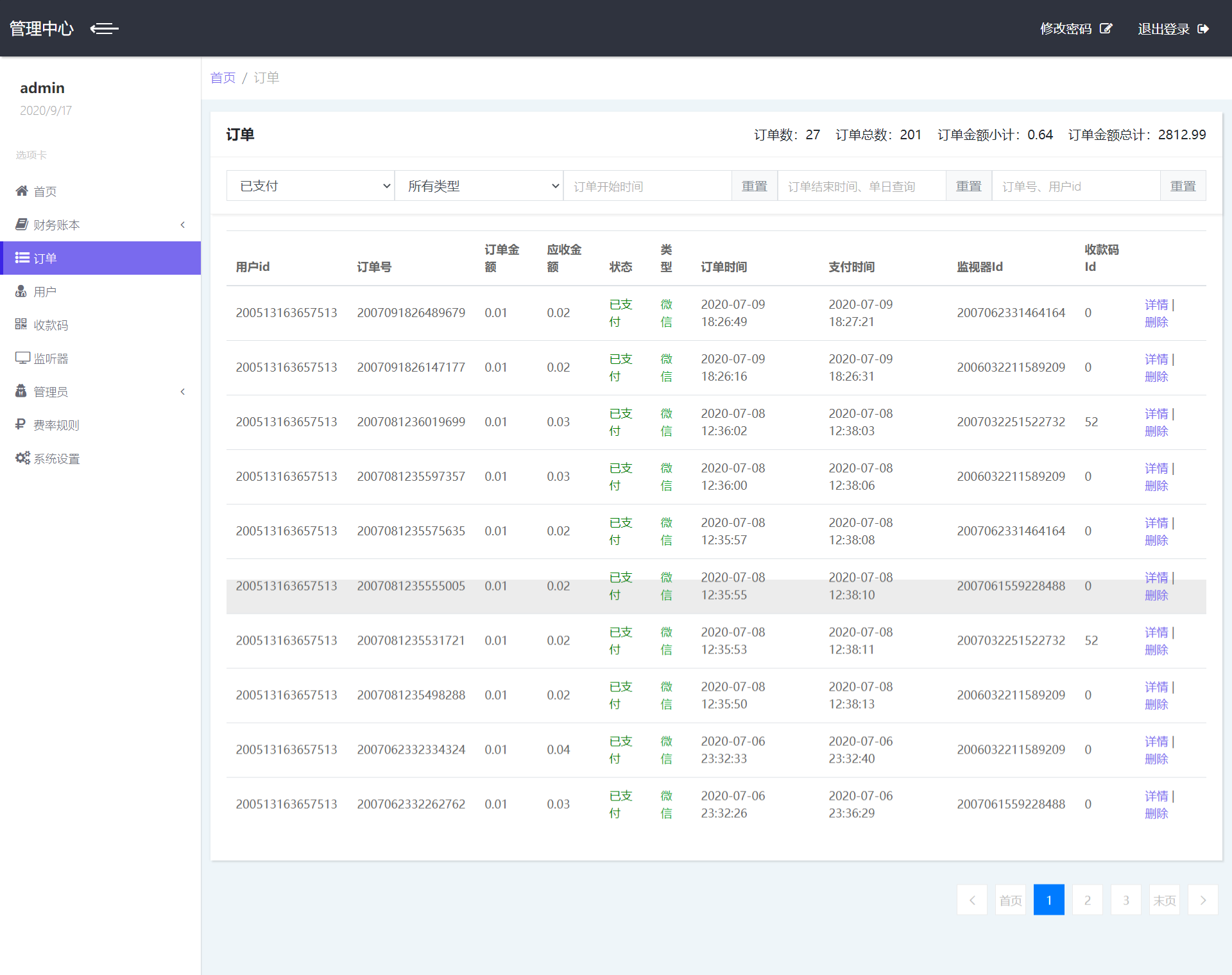Click 首页 breadcrumb link
The width and height of the screenshot is (1232, 975).
tap(223, 78)
